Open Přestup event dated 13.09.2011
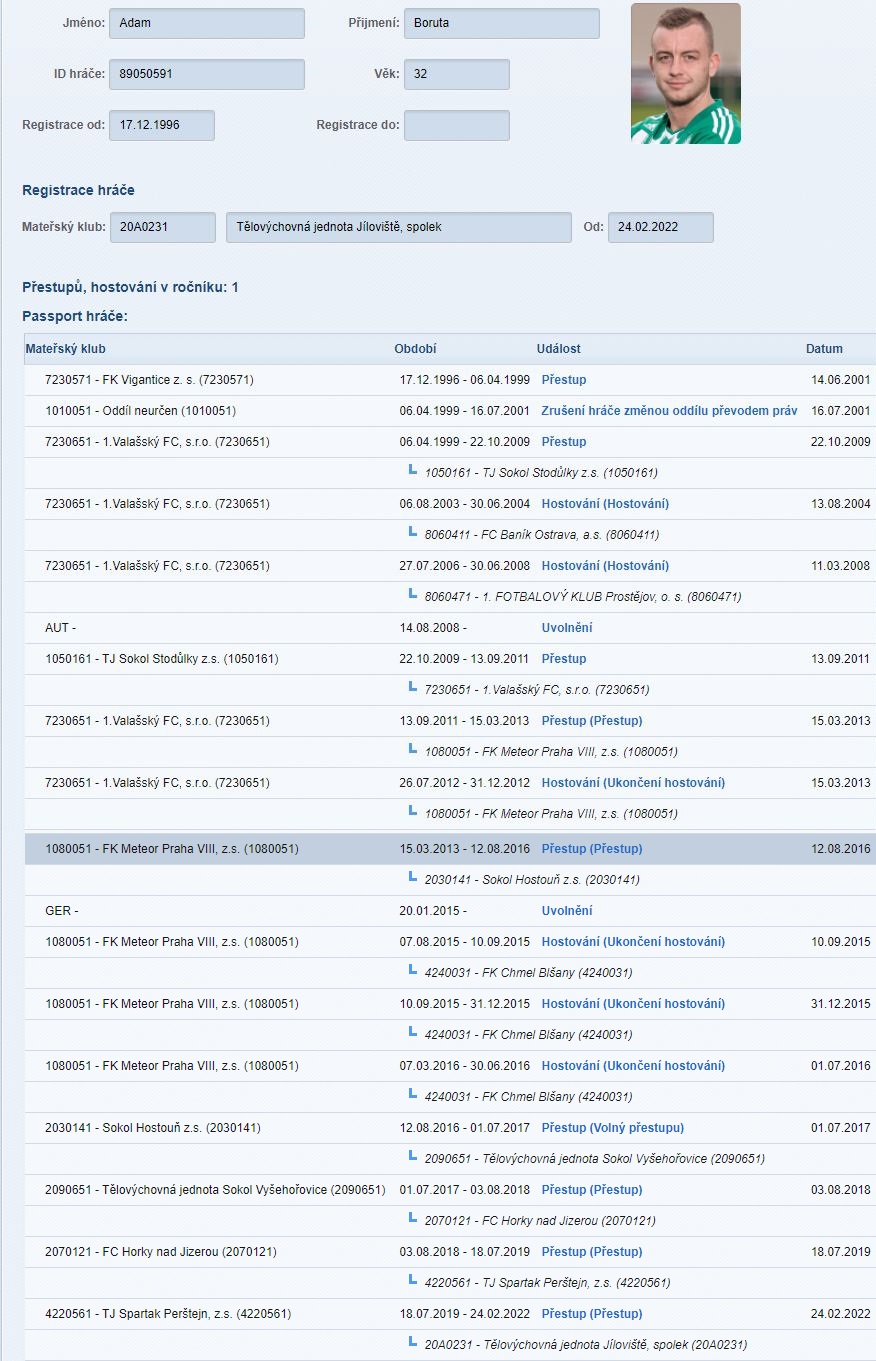The width and height of the screenshot is (876, 1361). (x=564, y=659)
